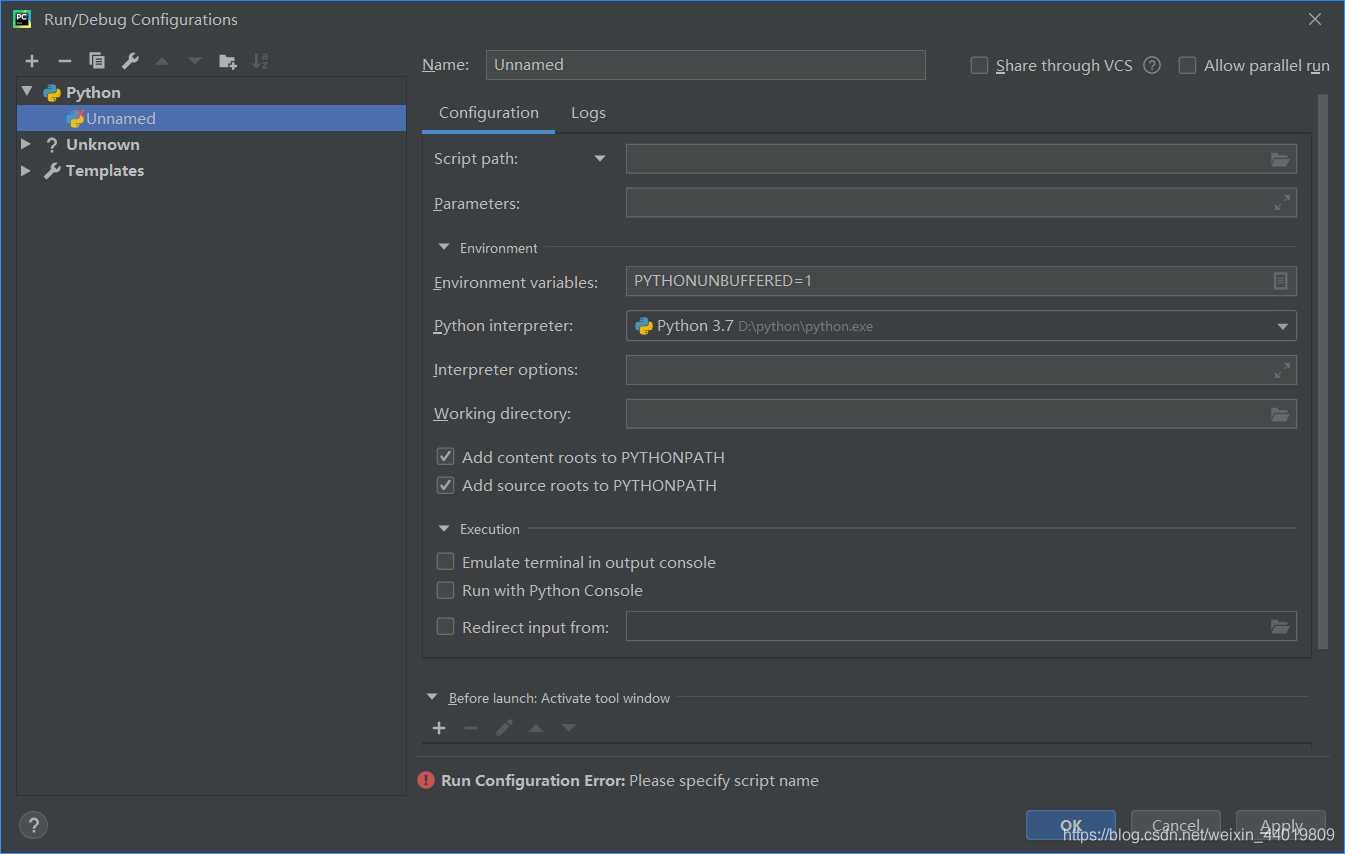Switch to the Configuration tab
The width and height of the screenshot is (1345, 854).
click(487, 112)
